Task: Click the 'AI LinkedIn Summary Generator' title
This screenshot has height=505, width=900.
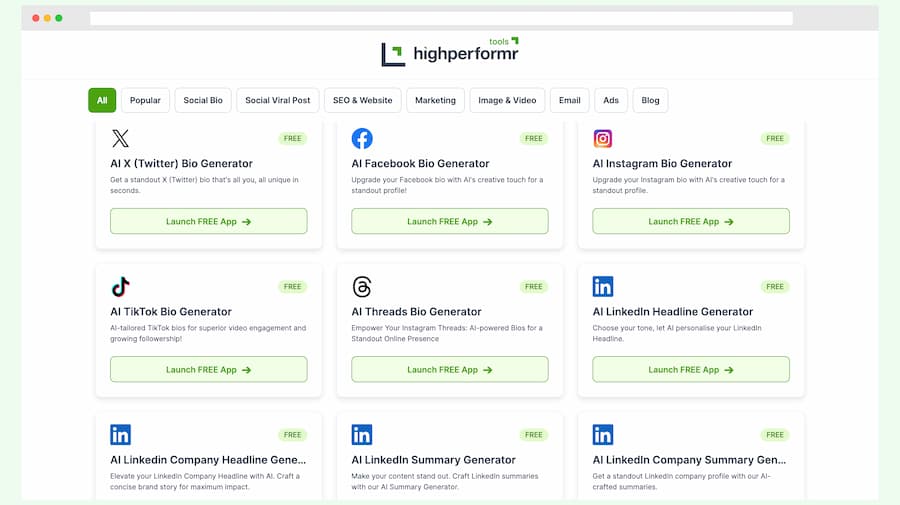Action: [x=433, y=460]
